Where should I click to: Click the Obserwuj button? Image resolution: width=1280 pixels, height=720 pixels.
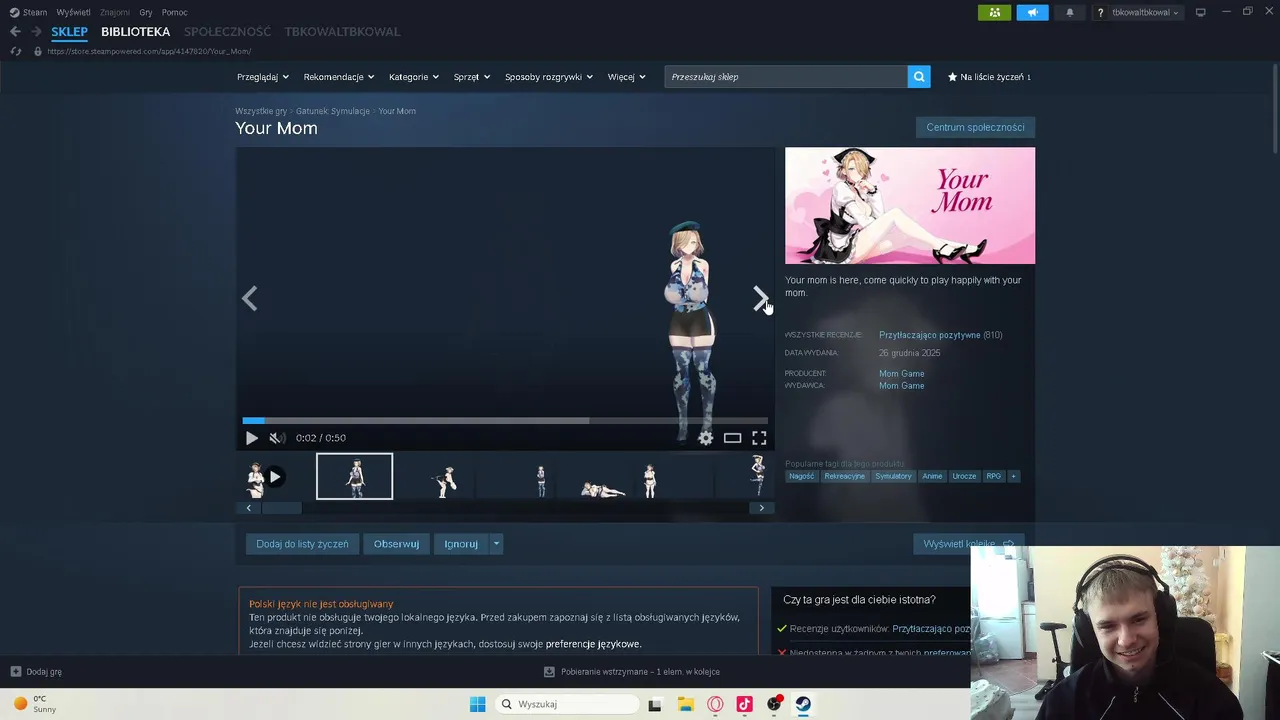396,544
